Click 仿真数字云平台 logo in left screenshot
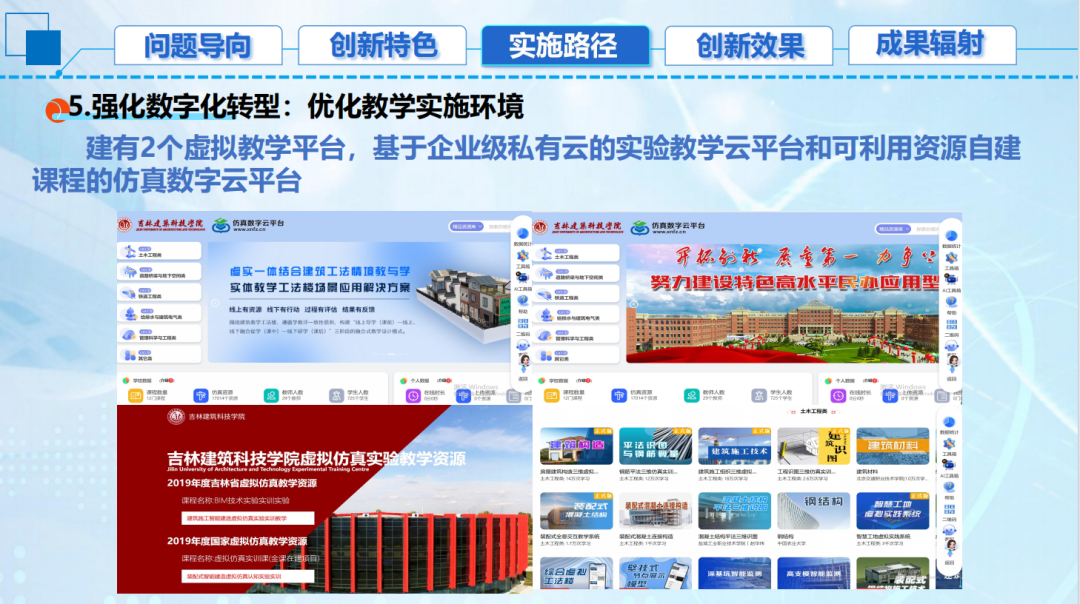 pos(248,225)
